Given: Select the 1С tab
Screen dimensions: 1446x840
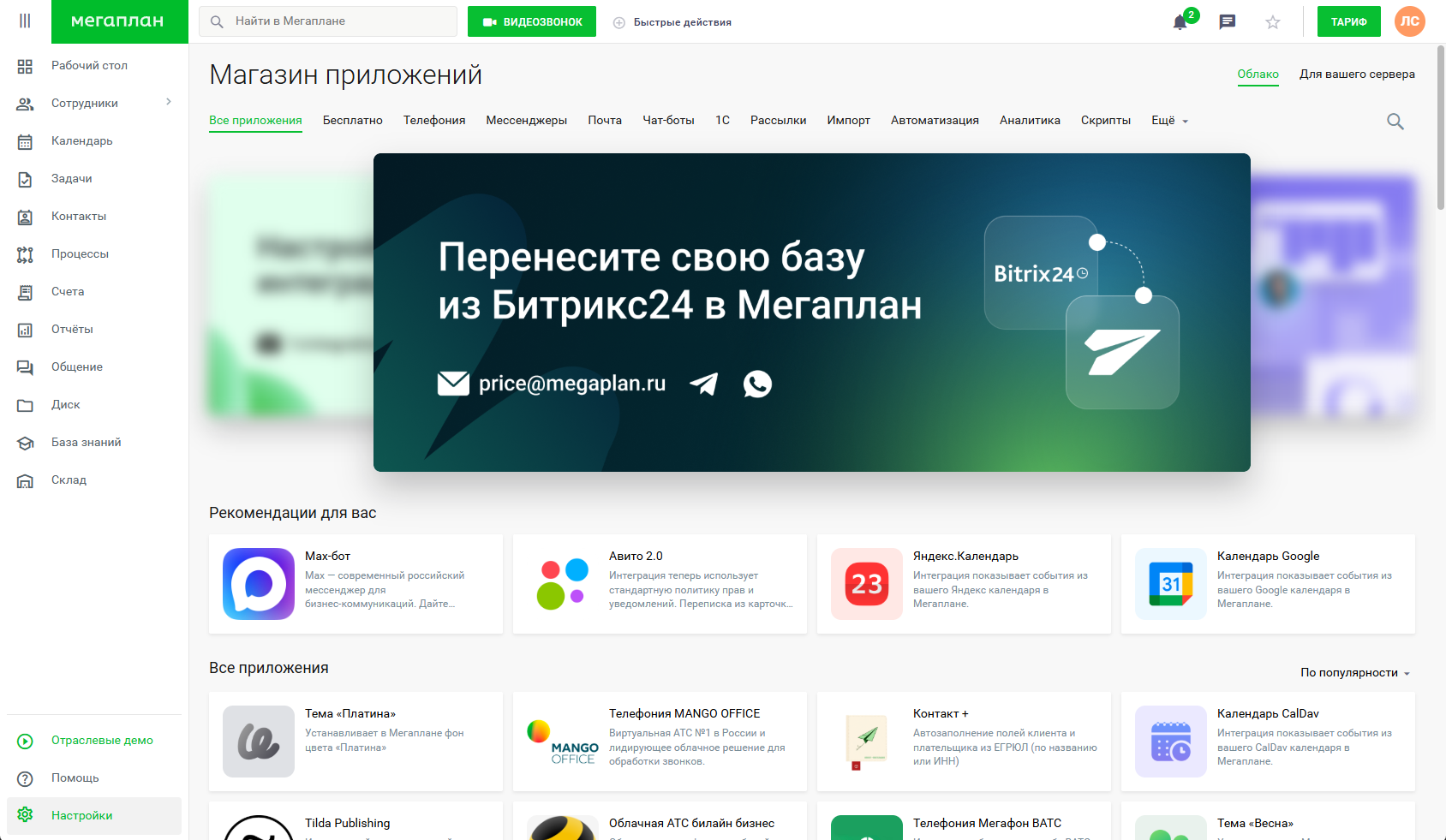Looking at the screenshot, I should pos(722,121).
